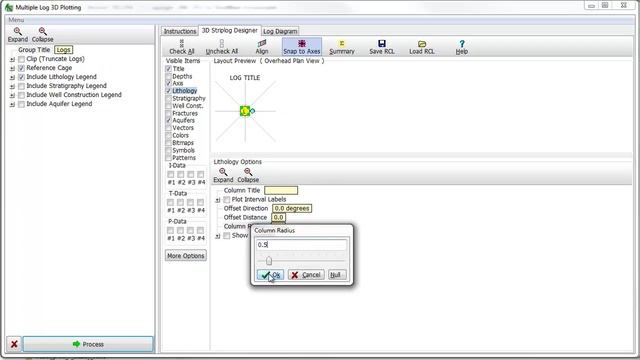The width and height of the screenshot is (640, 360).
Task: Open Help question mark icon
Action: (x=462, y=43)
